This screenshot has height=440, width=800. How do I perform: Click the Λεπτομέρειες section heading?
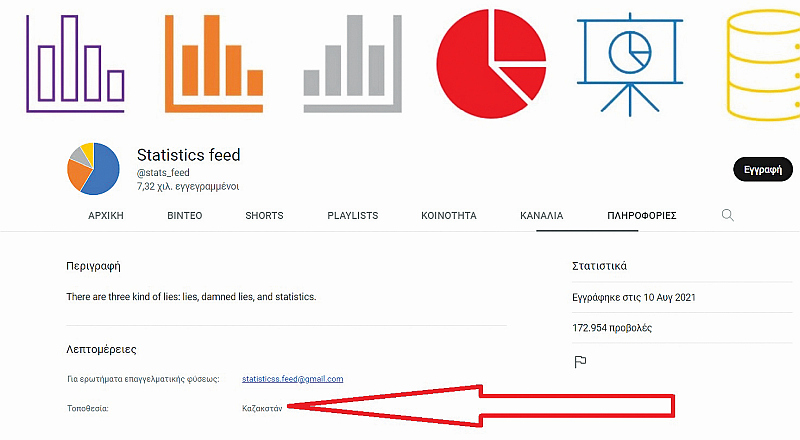pyautogui.click(x=101, y=349)
